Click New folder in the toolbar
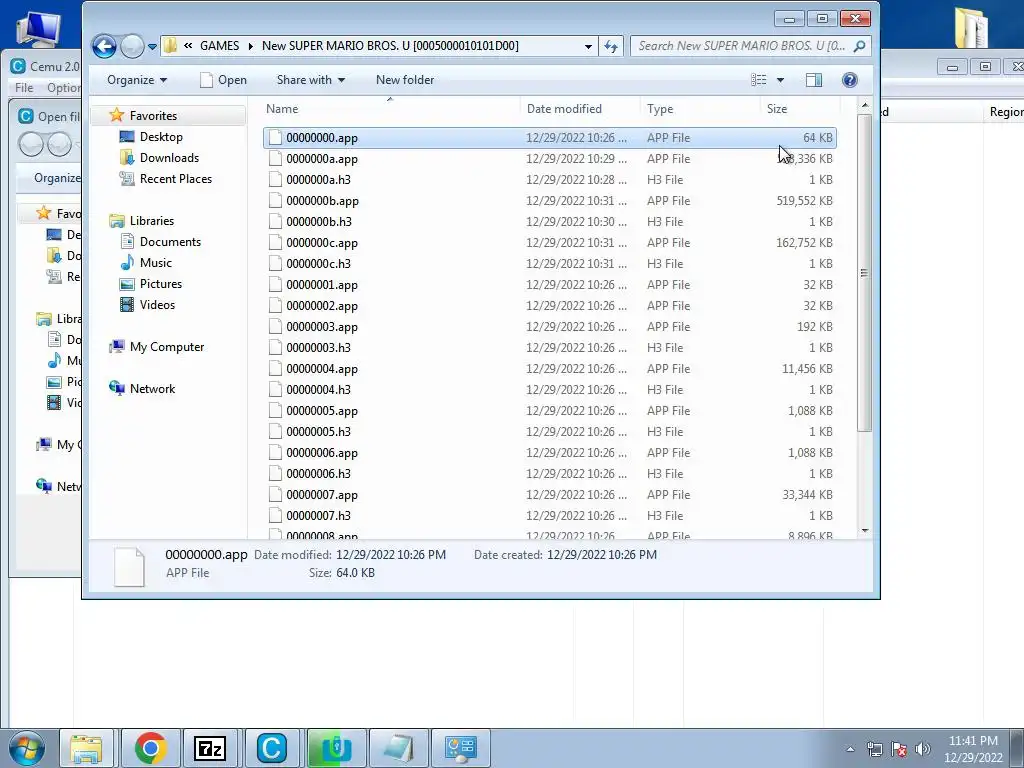 tap(405, 80)
